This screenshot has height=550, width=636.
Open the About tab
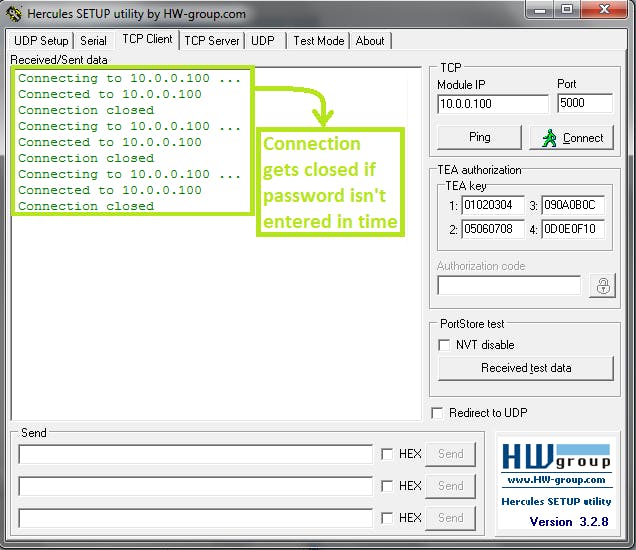click(x=370, y=41)
